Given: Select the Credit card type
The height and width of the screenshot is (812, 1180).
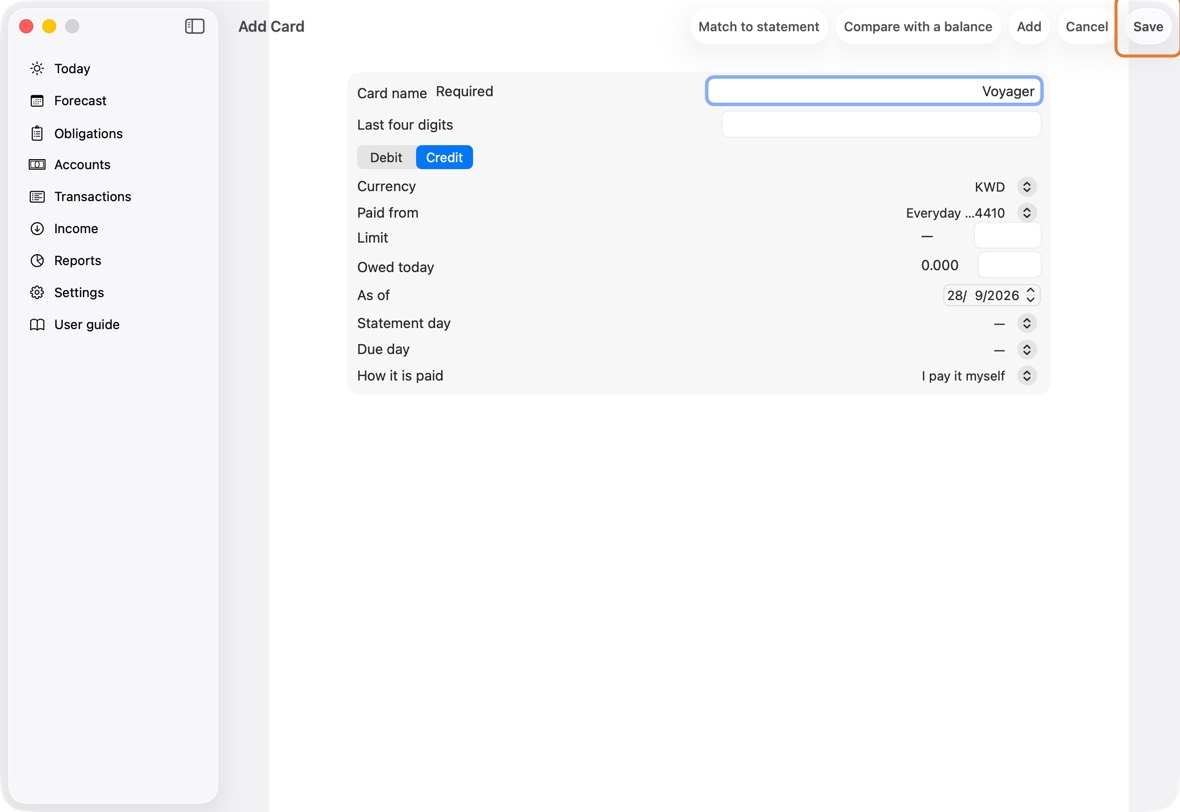Looking at the screenshot, I should 444,157.
